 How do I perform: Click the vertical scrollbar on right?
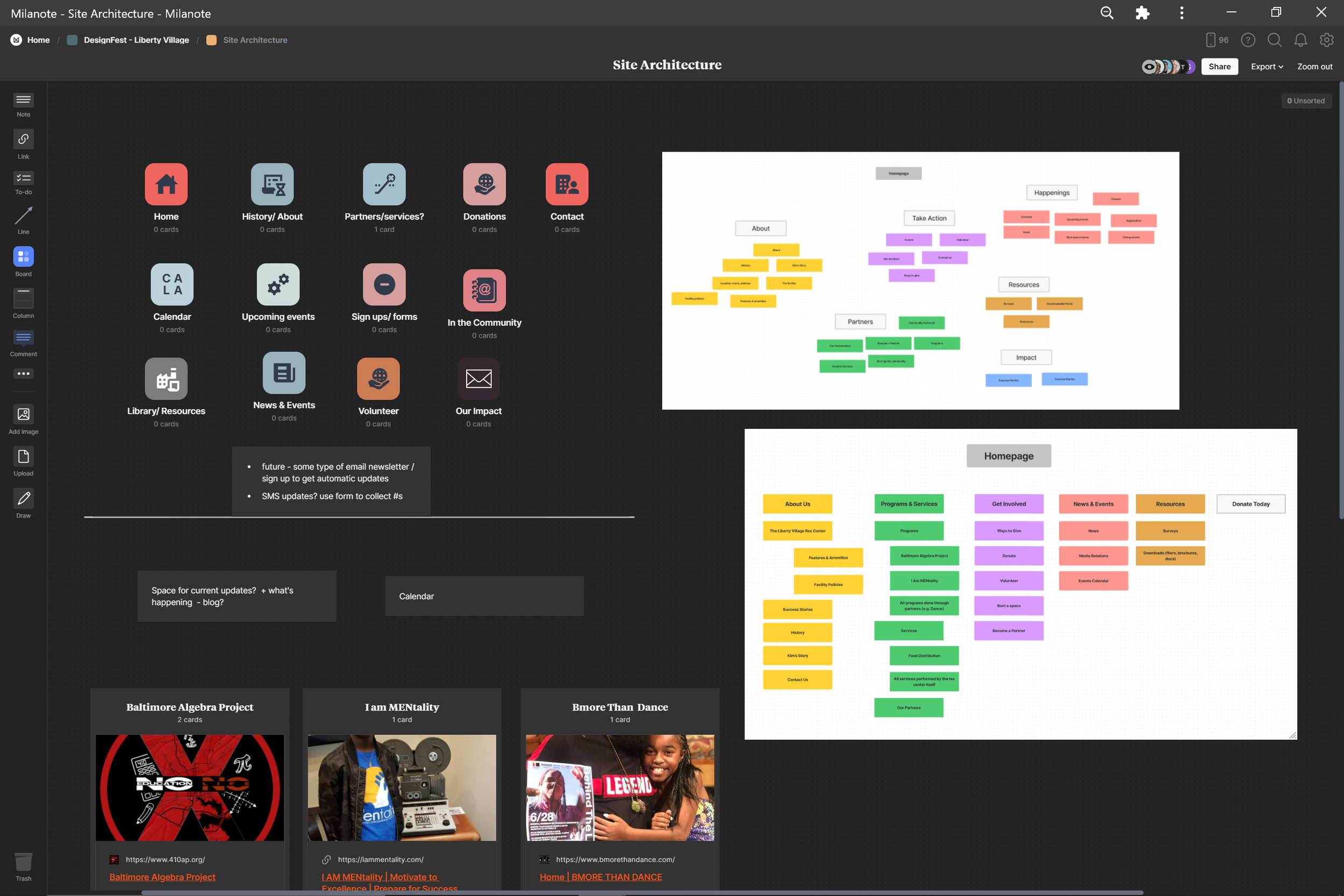click(x=1341, y=300)
